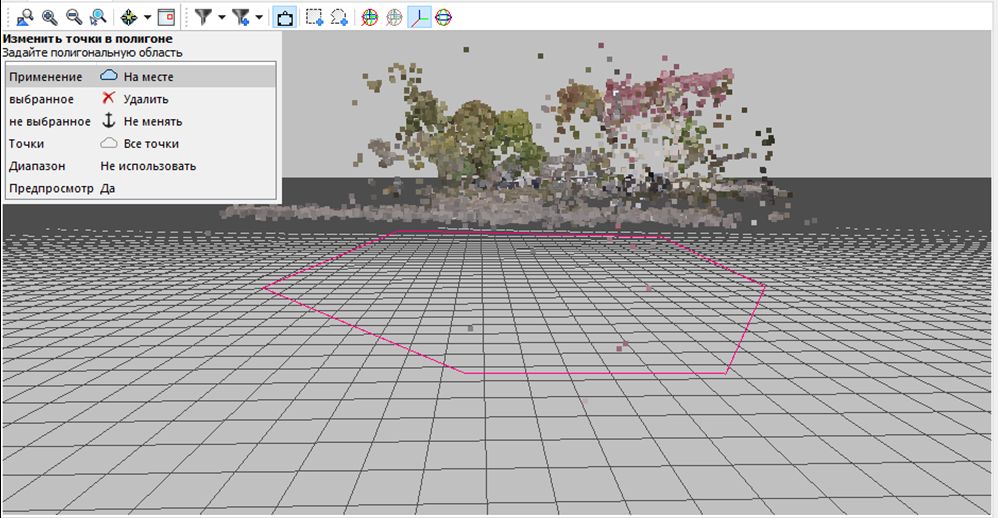Click the window view icon with red square
Image resolution: width=998 pixels, height=518 pixels.
[166, 17]
